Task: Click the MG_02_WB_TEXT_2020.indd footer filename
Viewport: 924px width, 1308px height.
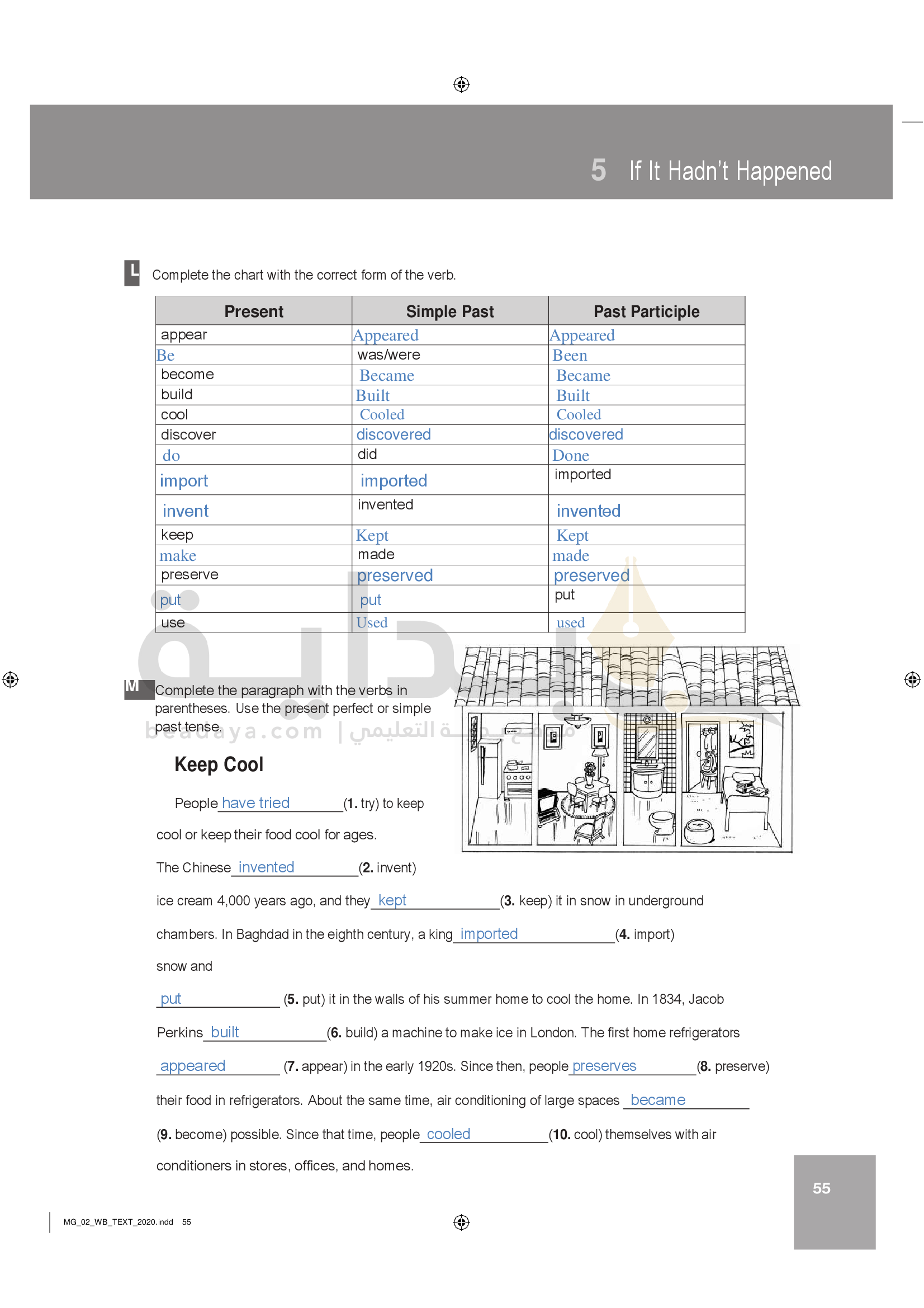Action: (119, 1222)
